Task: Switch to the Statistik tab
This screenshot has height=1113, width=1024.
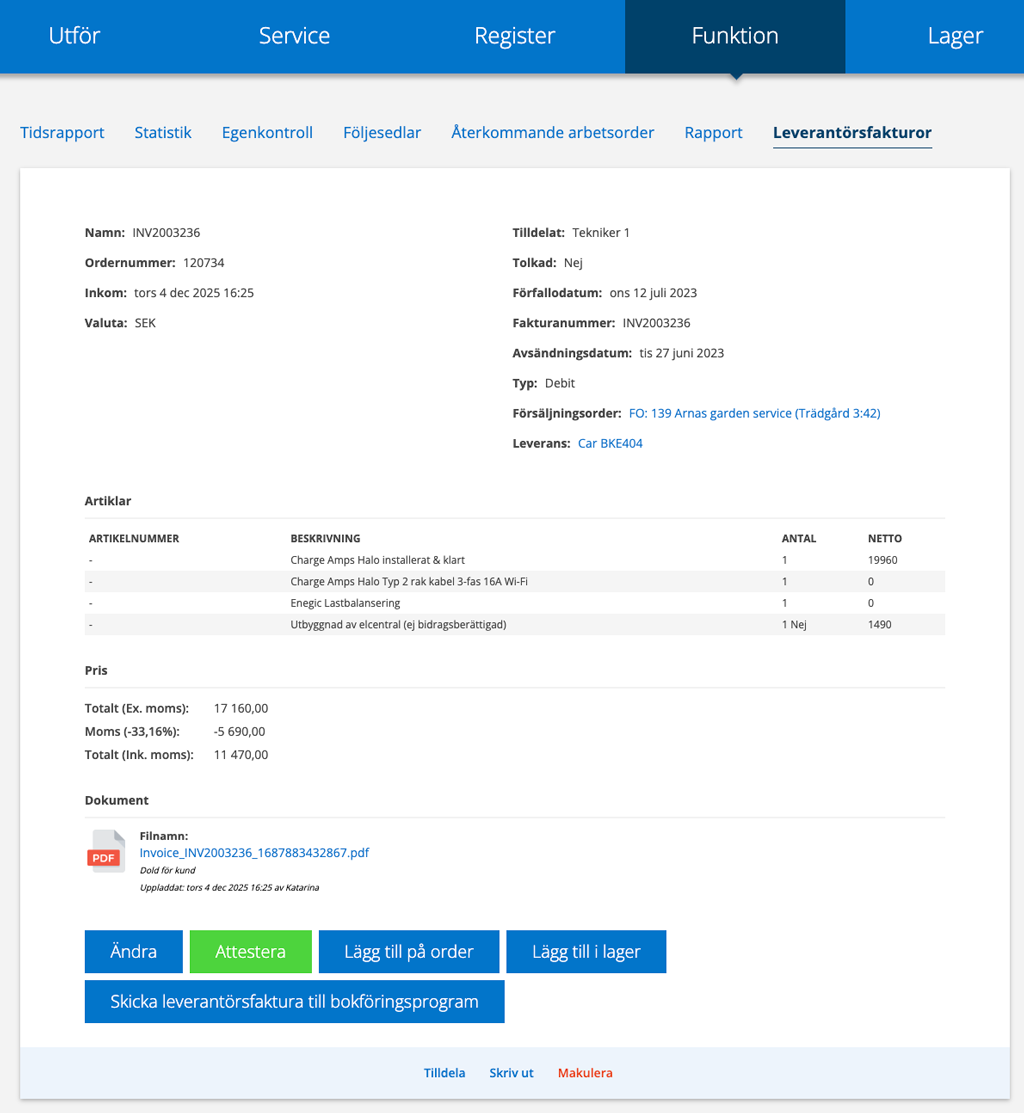Action: click(x=163, y=132)
